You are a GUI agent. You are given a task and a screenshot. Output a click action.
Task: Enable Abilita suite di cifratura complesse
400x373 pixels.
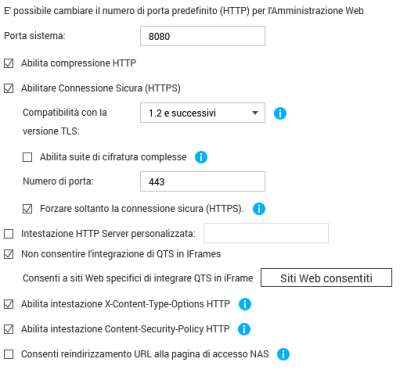pos(27,157)
